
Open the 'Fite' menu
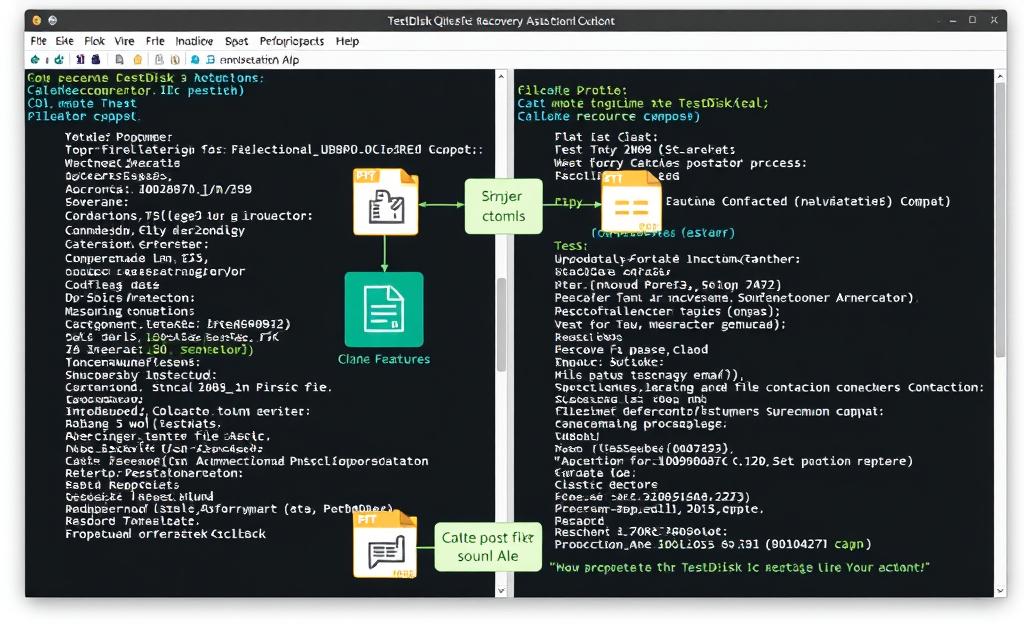pyautogui.click(x=39, y=41)
